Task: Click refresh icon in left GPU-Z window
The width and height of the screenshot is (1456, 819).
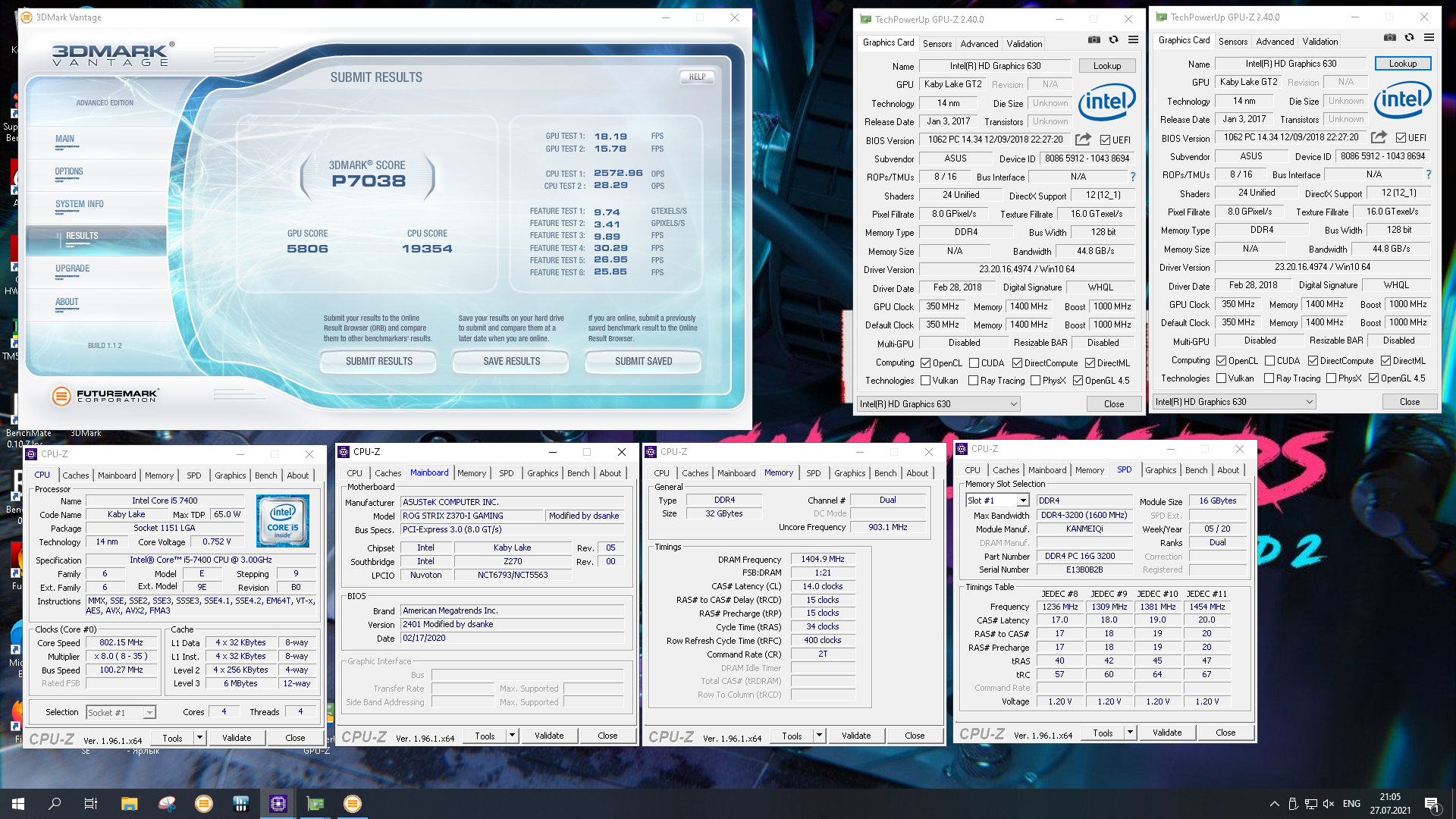Action: (x=1113, y=40)
